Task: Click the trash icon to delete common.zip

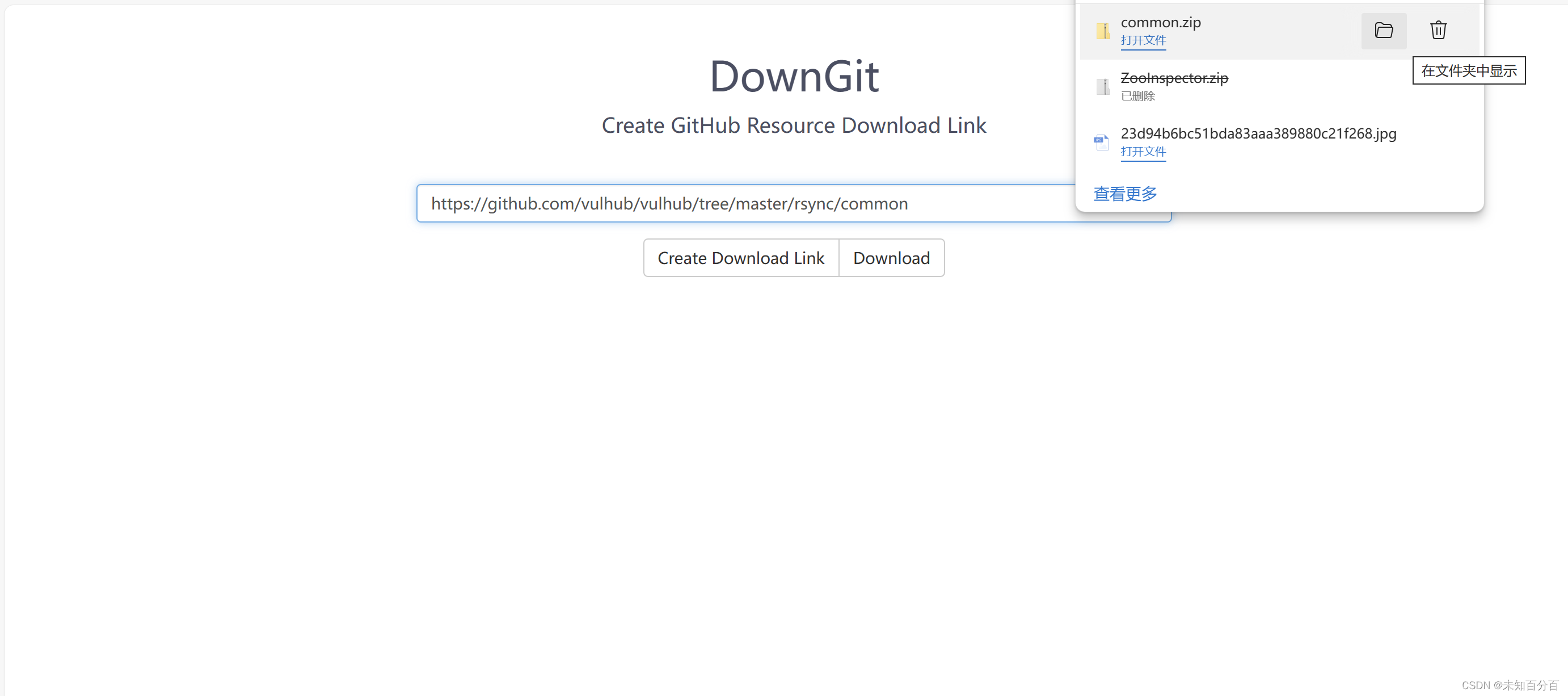Action: point(1438,31)
